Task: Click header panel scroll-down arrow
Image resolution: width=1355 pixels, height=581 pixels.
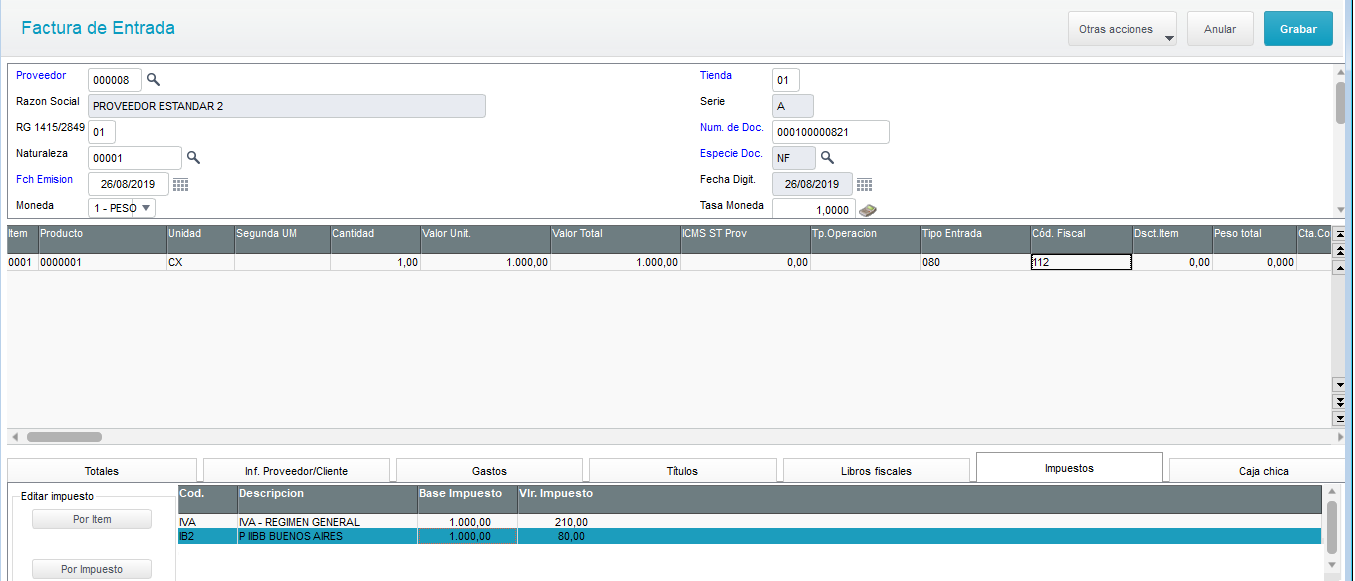Action: [1340, 210]
